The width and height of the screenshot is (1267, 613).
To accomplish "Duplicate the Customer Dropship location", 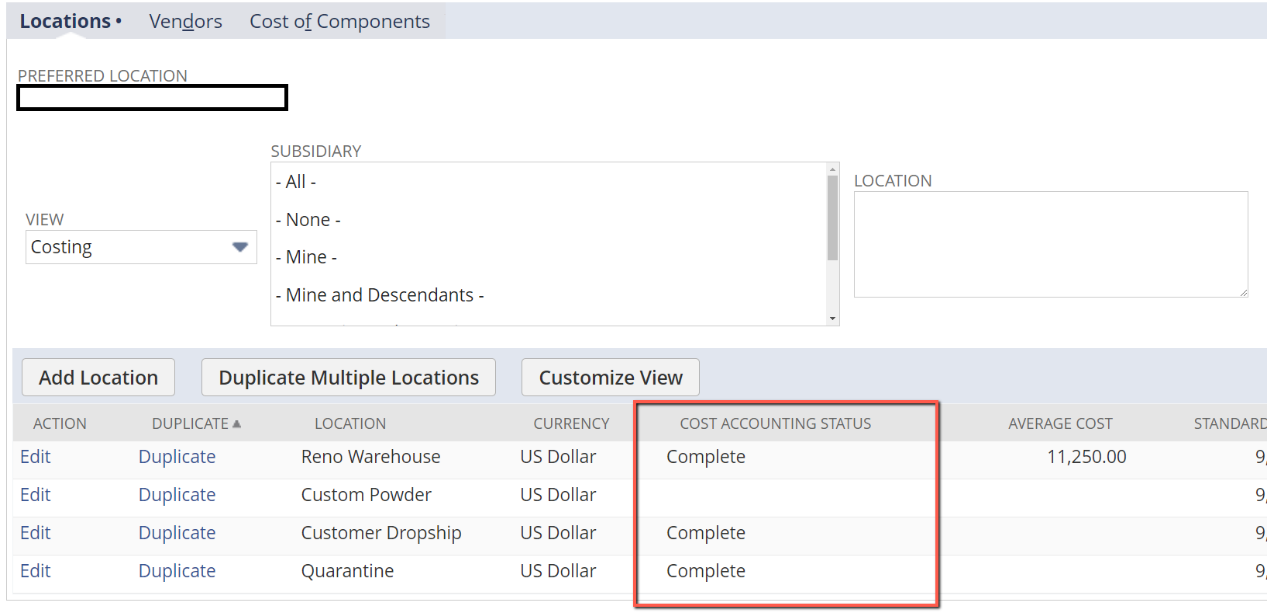I will click(177, 532).
